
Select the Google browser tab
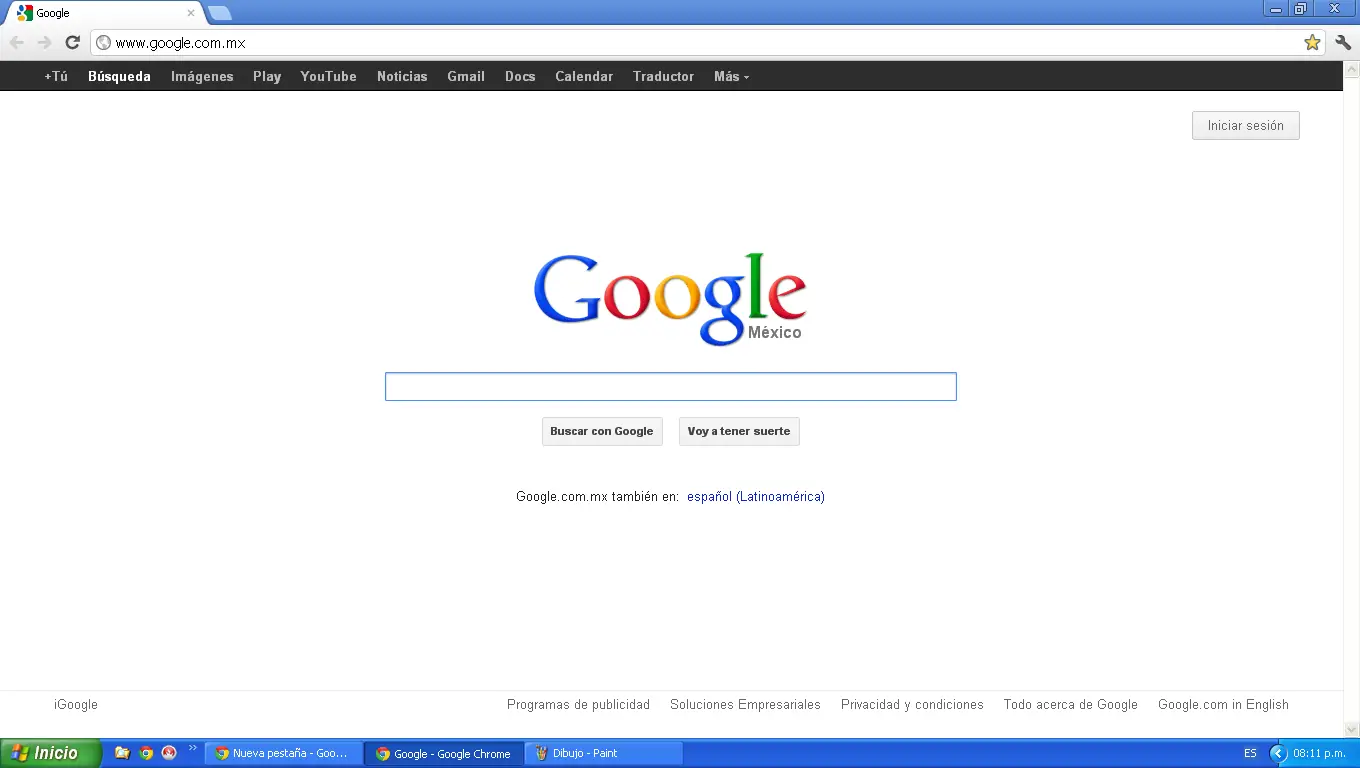(104, 13)
